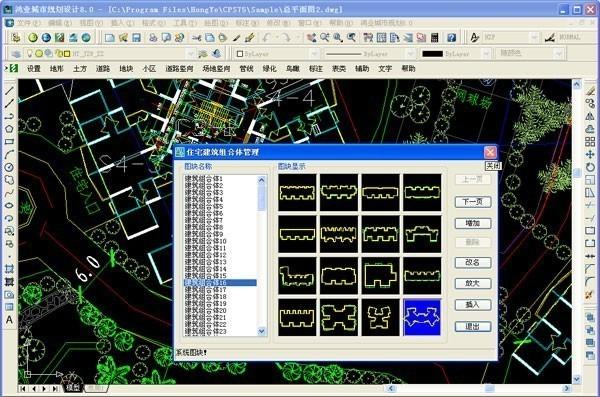Click the block list scrollbar down arrow

[x=262, y=331]
